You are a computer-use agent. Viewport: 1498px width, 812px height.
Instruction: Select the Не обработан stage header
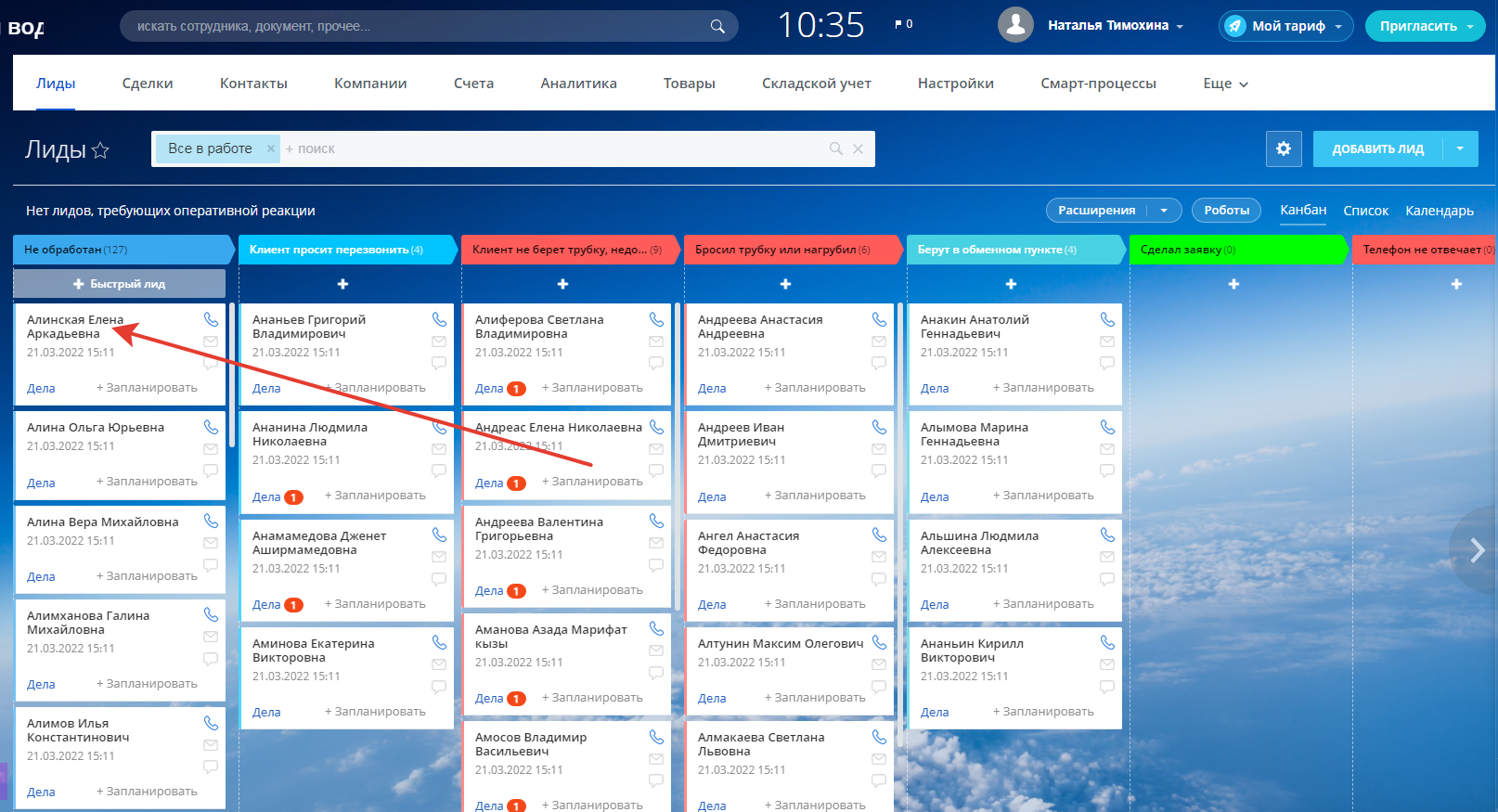123,250
